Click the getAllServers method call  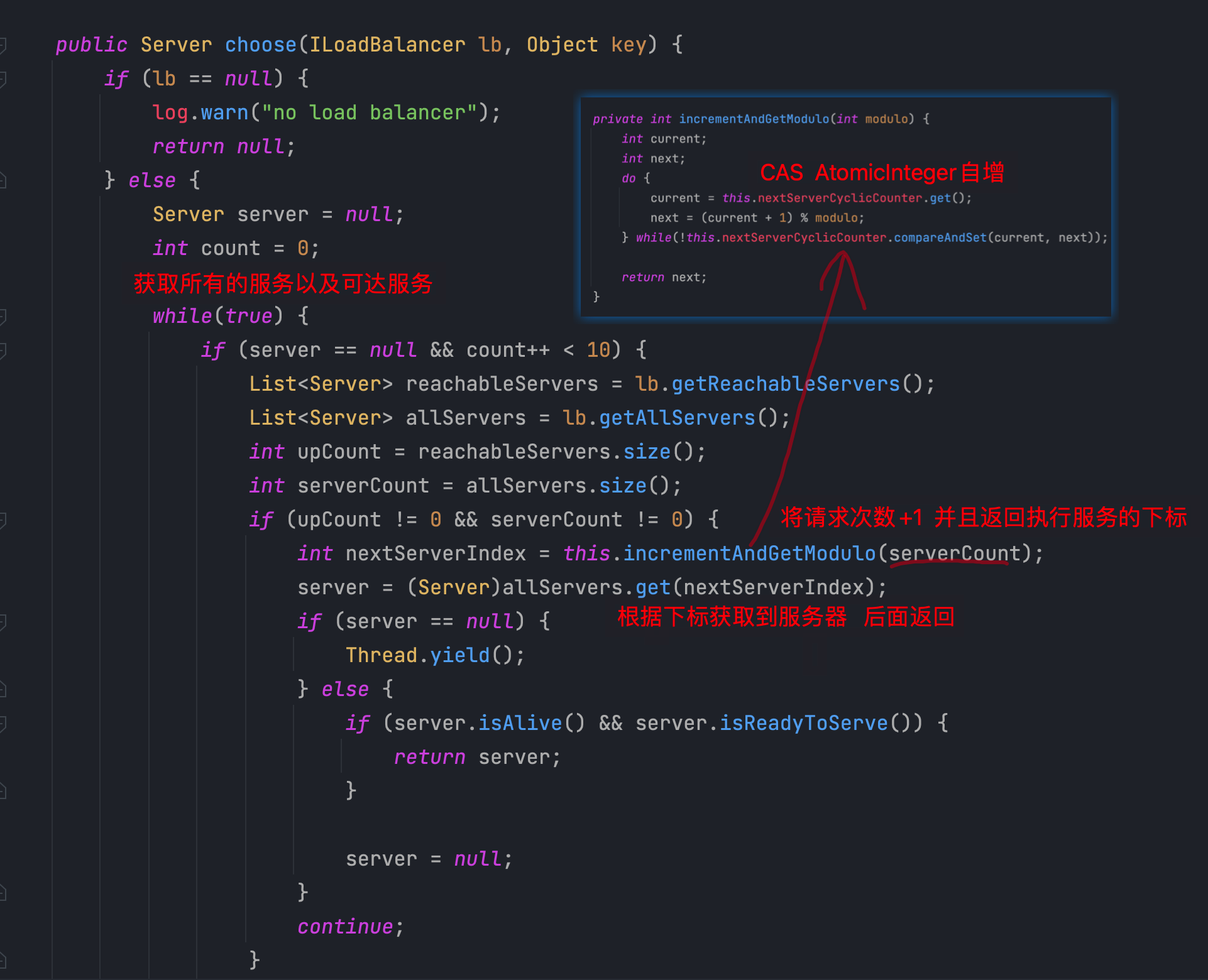tap(677, 418)
